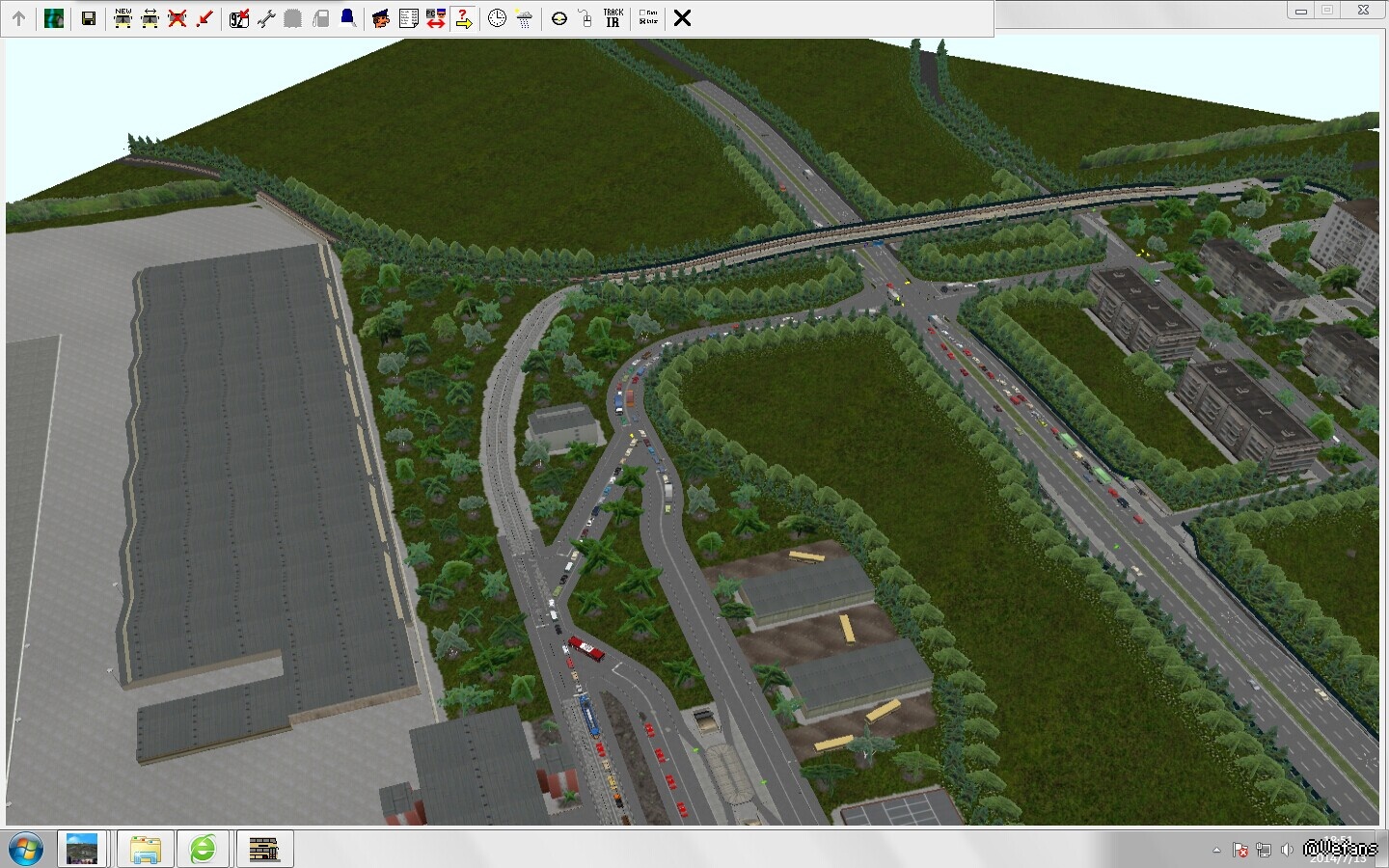Open the wrench repair tool

point(266,18)
